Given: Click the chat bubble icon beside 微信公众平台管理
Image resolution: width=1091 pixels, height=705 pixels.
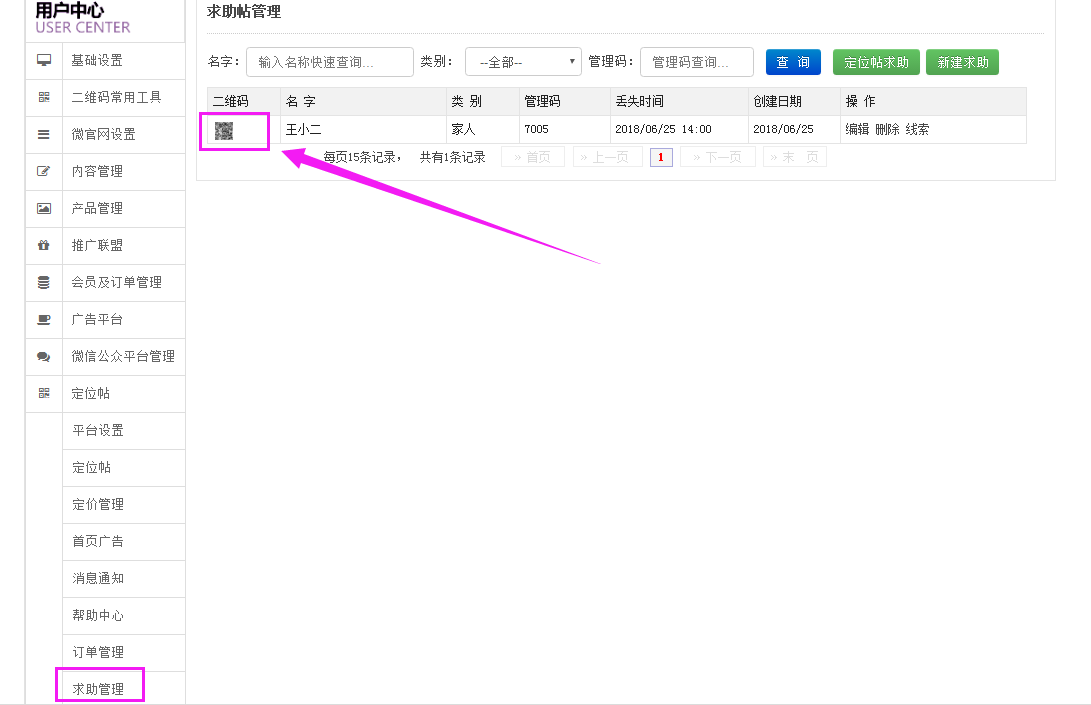Looking at the screenshot, I should (44, 356).
